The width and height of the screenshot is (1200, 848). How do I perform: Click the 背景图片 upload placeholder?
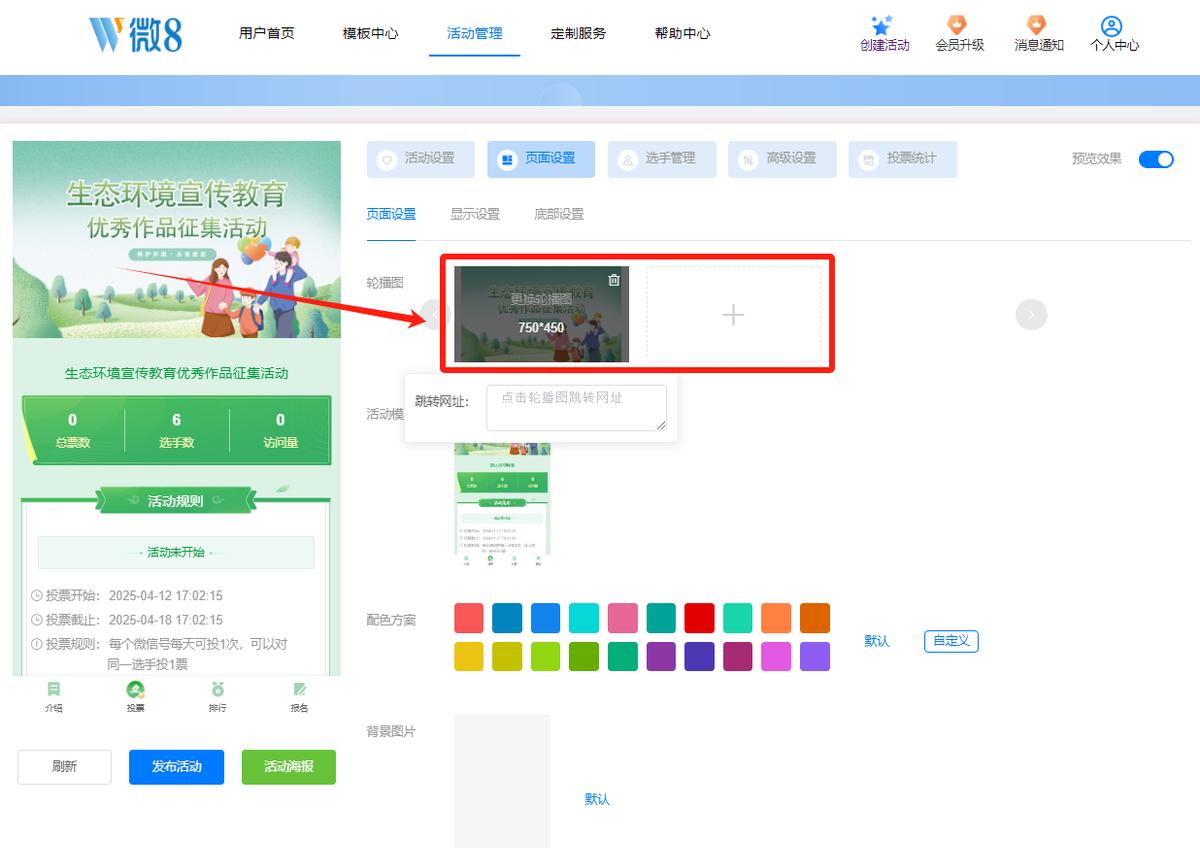[x=503, y=781]
